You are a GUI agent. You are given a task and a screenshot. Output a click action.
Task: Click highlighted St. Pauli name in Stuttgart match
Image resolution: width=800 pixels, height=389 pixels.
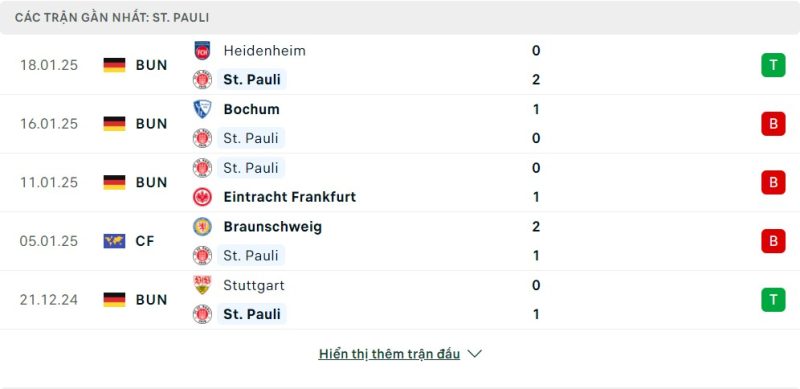coord(252,314)
